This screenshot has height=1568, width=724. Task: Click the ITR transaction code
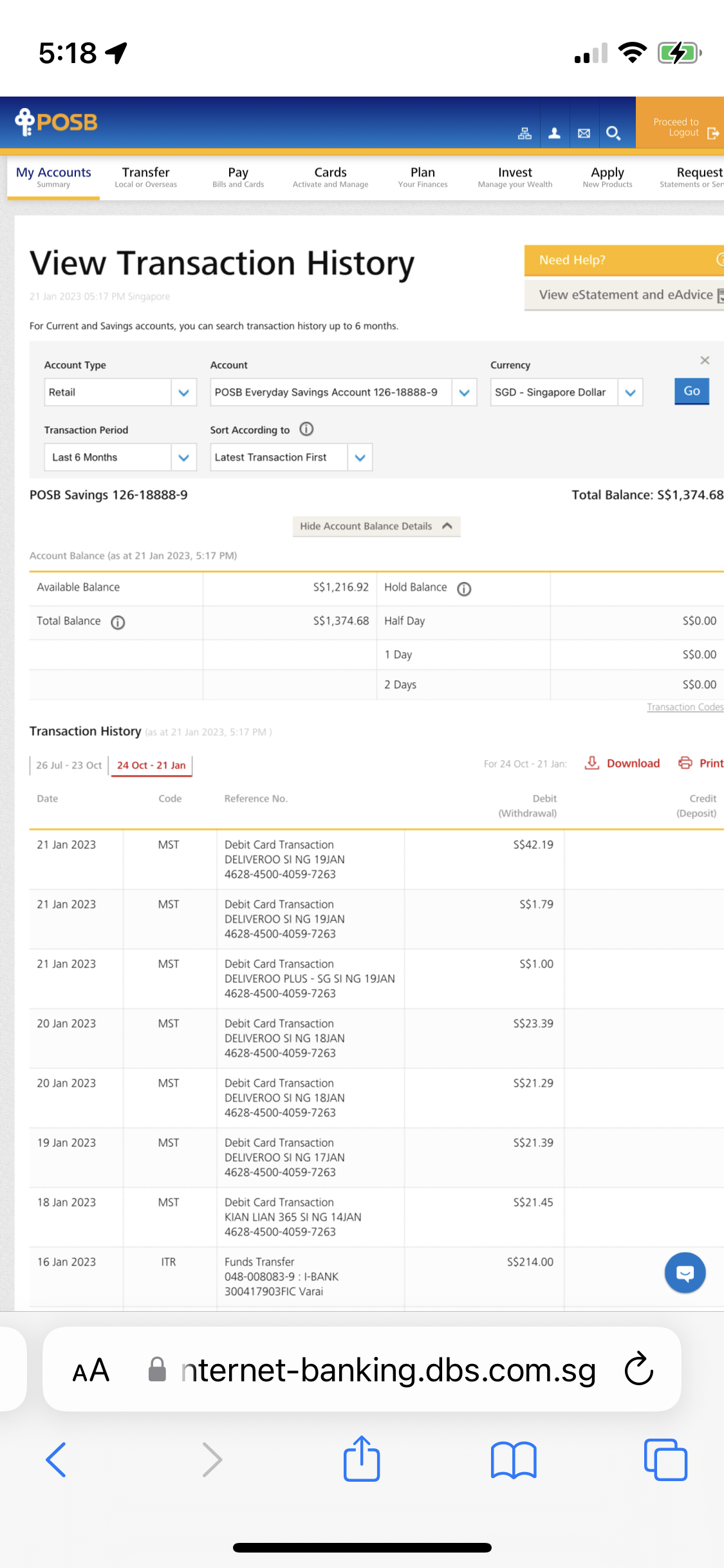click(169, 1262)
